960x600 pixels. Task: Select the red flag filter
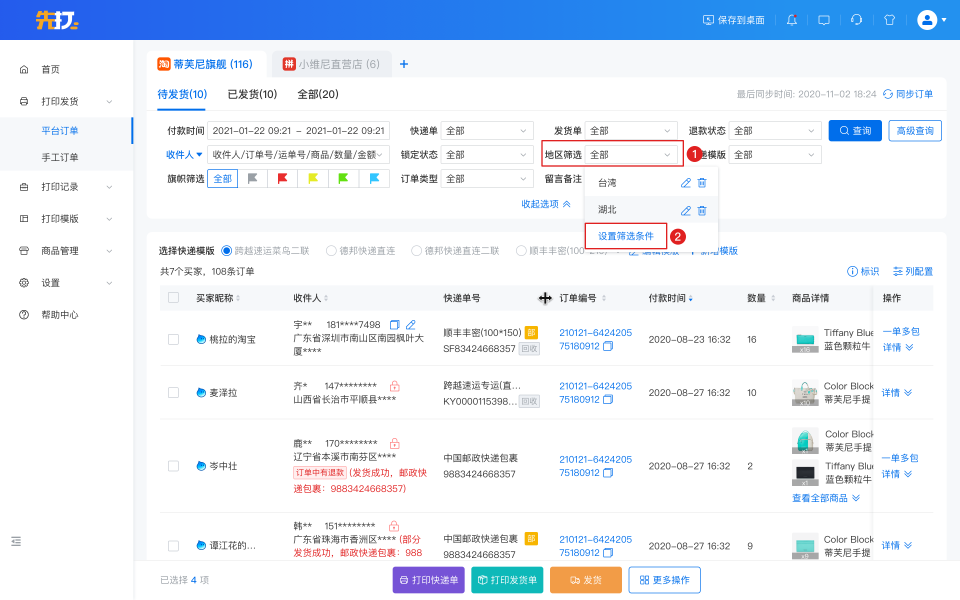point(283,179)
